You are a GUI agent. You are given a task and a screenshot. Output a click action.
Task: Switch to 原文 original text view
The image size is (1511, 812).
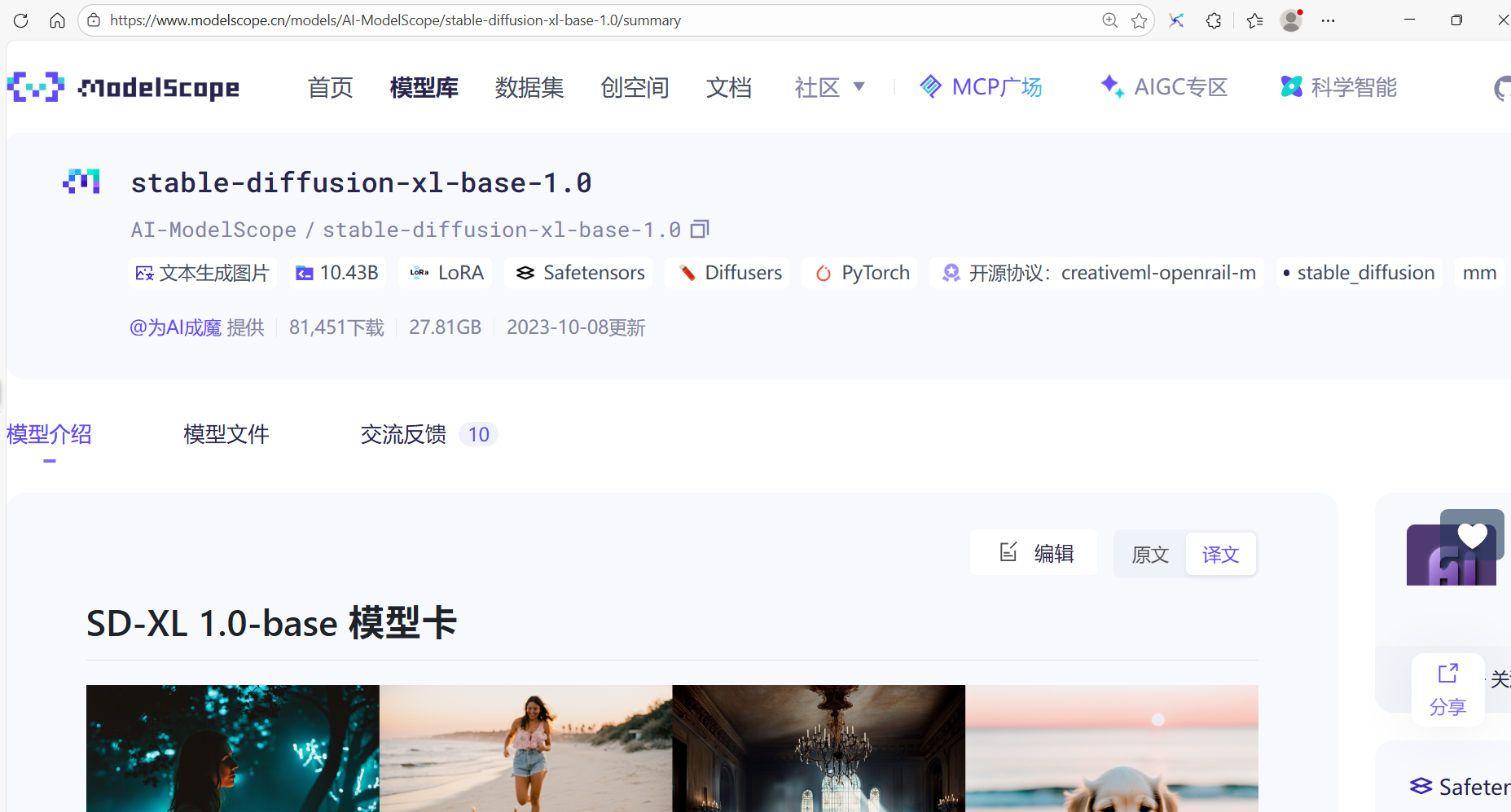click(x=1150, y=555)
